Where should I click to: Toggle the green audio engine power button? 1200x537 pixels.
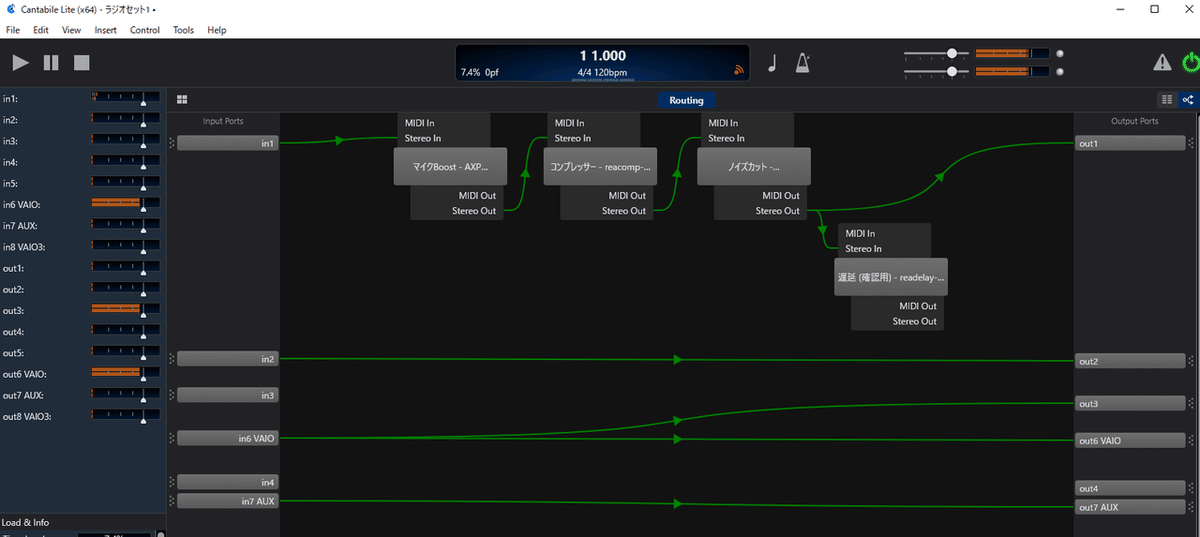click(1190, 63)
